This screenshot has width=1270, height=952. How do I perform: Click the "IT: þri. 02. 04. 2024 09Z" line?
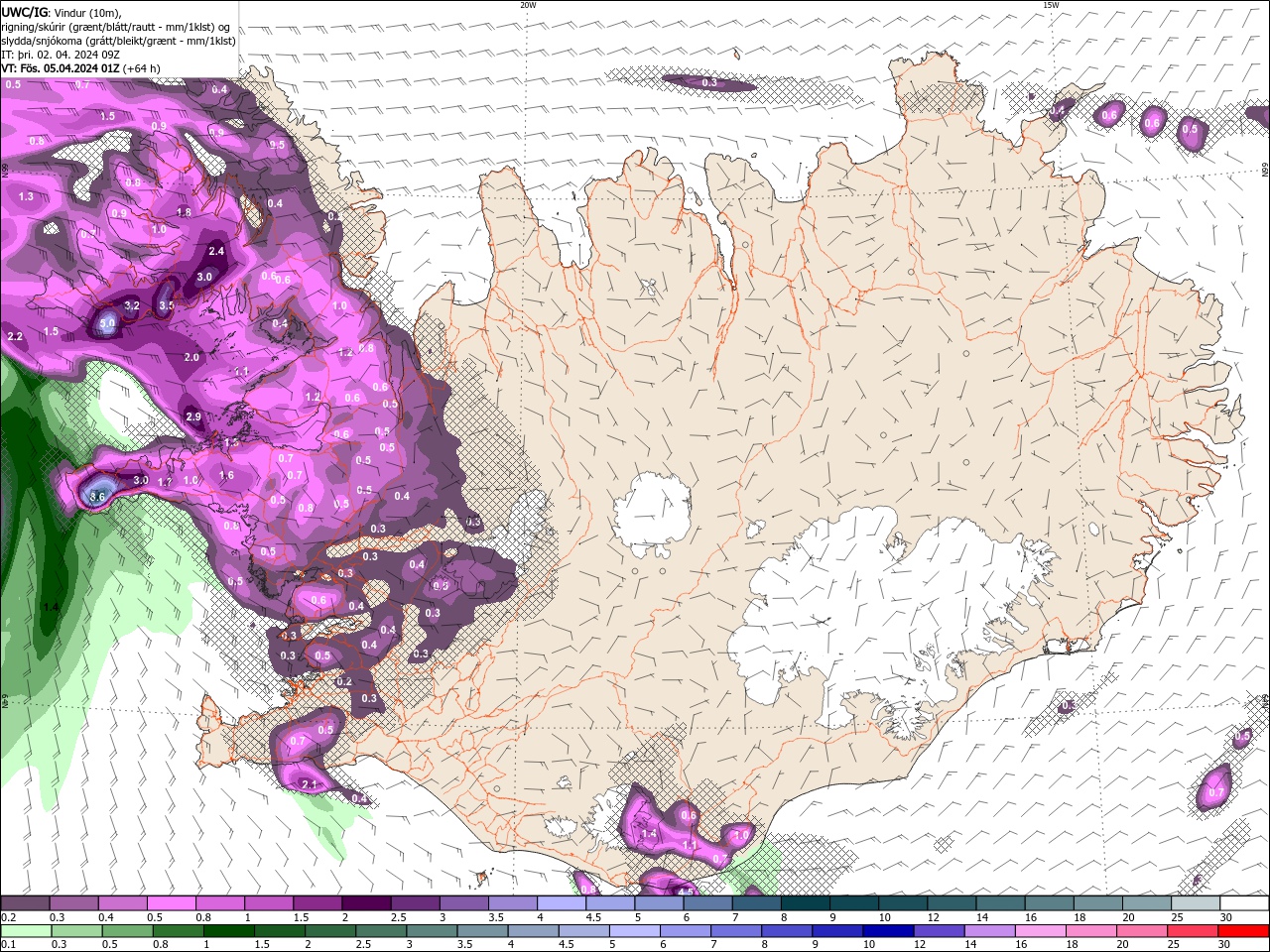[61, 55]
